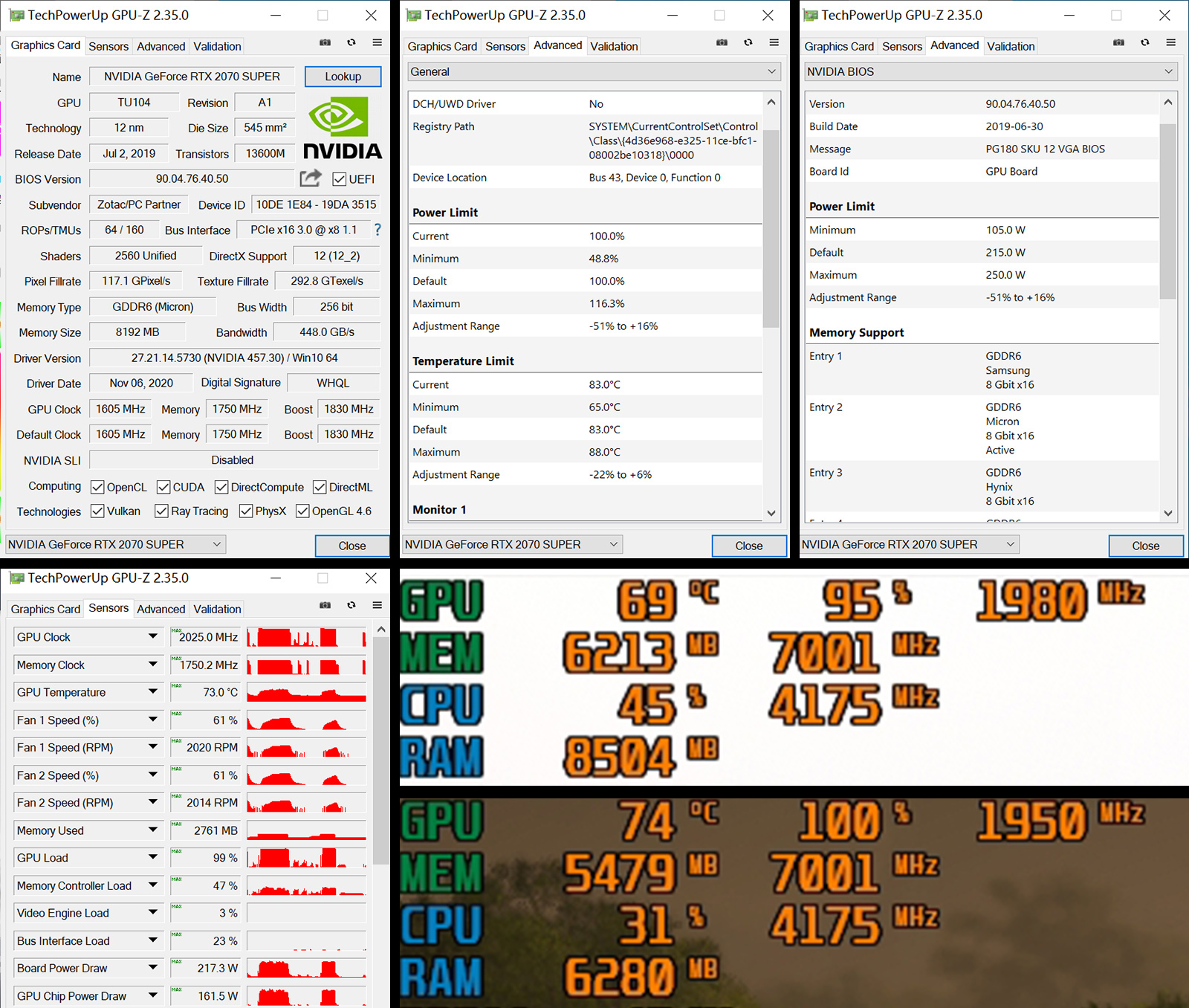Open the General category dropdown
Viewport: 1189px width, 1008px height.
[x=594, y=71]
